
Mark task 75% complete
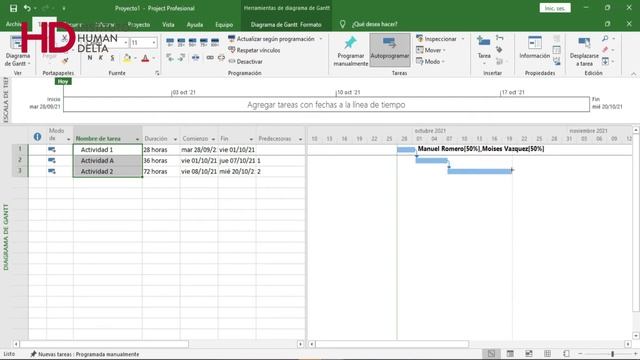tap(203, 42)
